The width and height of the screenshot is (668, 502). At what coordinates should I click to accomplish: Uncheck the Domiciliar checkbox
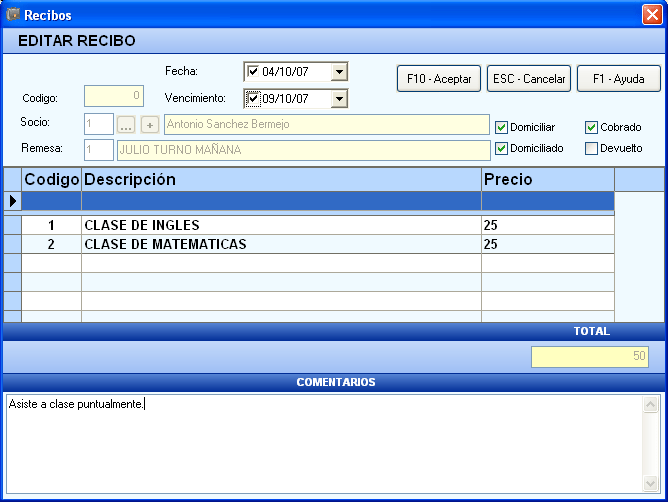[x=501, y=127]
